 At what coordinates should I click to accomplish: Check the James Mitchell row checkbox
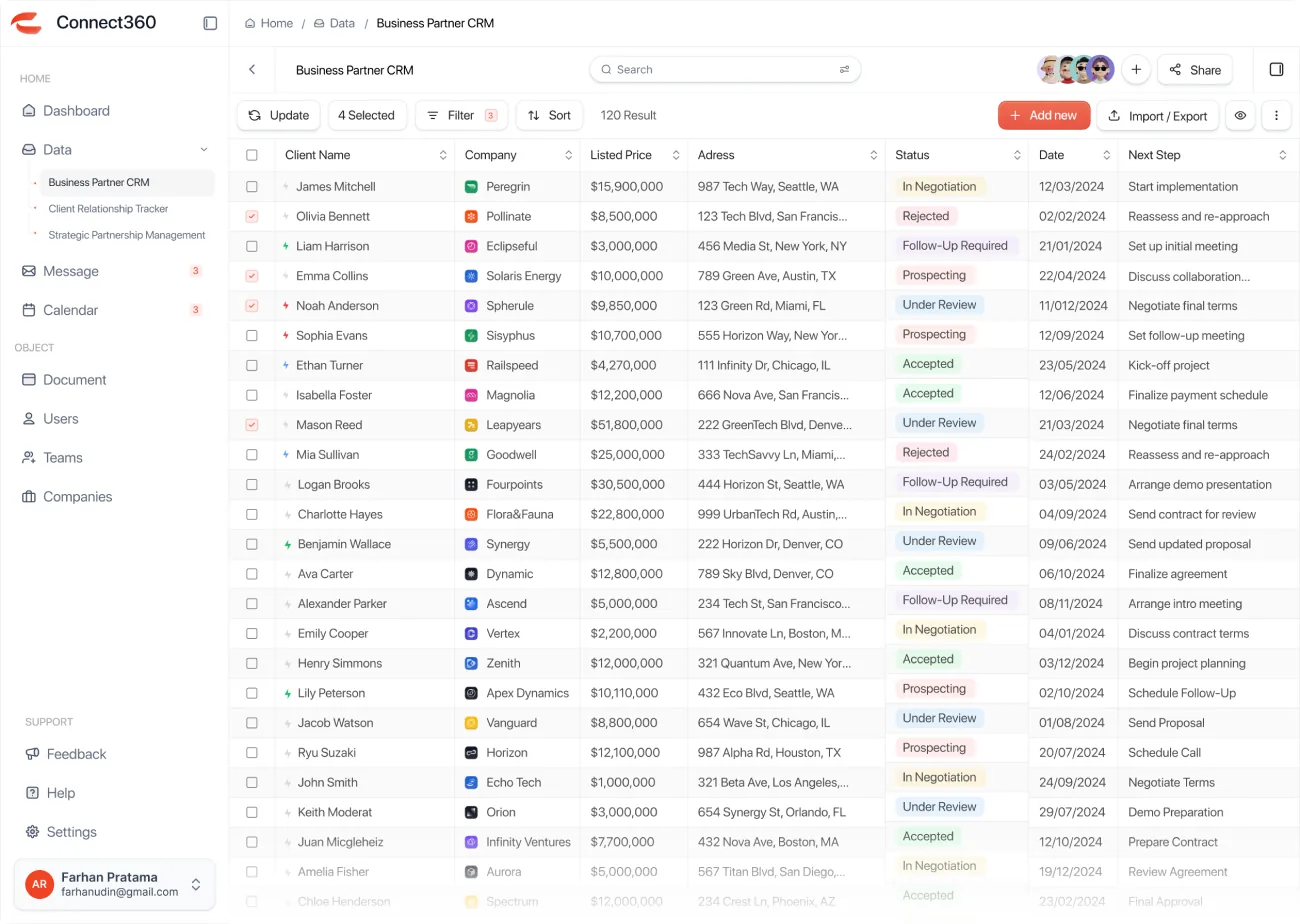(252, 187)
